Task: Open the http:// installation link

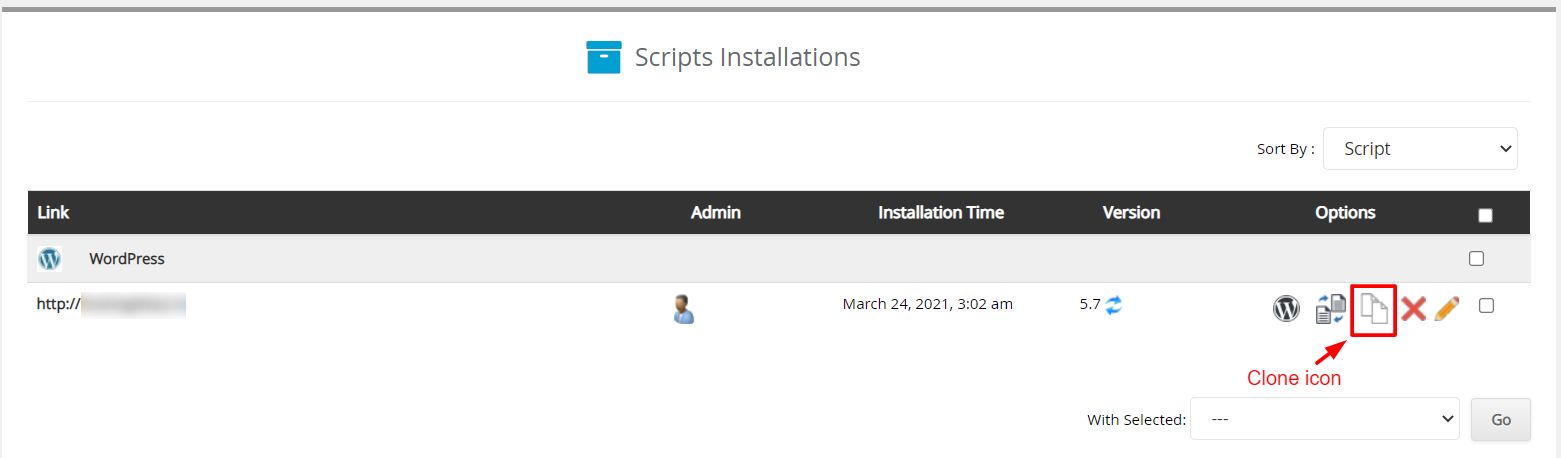Action: 111,304
